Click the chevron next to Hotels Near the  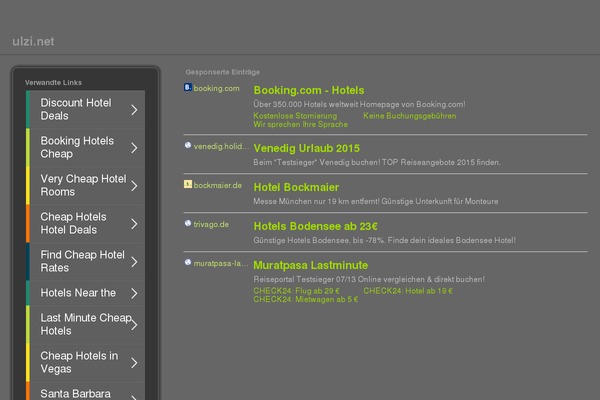[134, 294]
